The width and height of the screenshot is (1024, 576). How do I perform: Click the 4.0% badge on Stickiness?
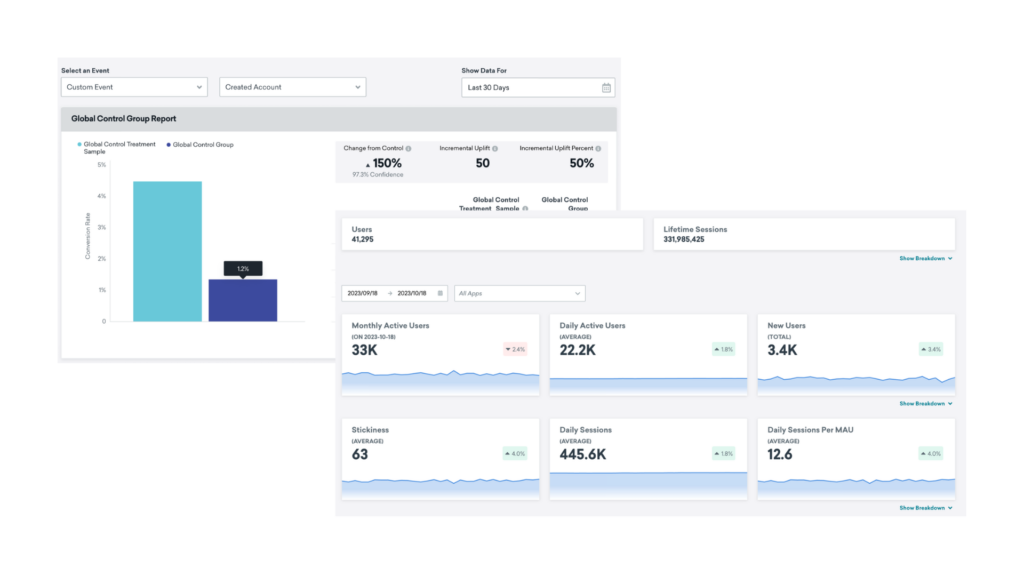tap(515, 453)
